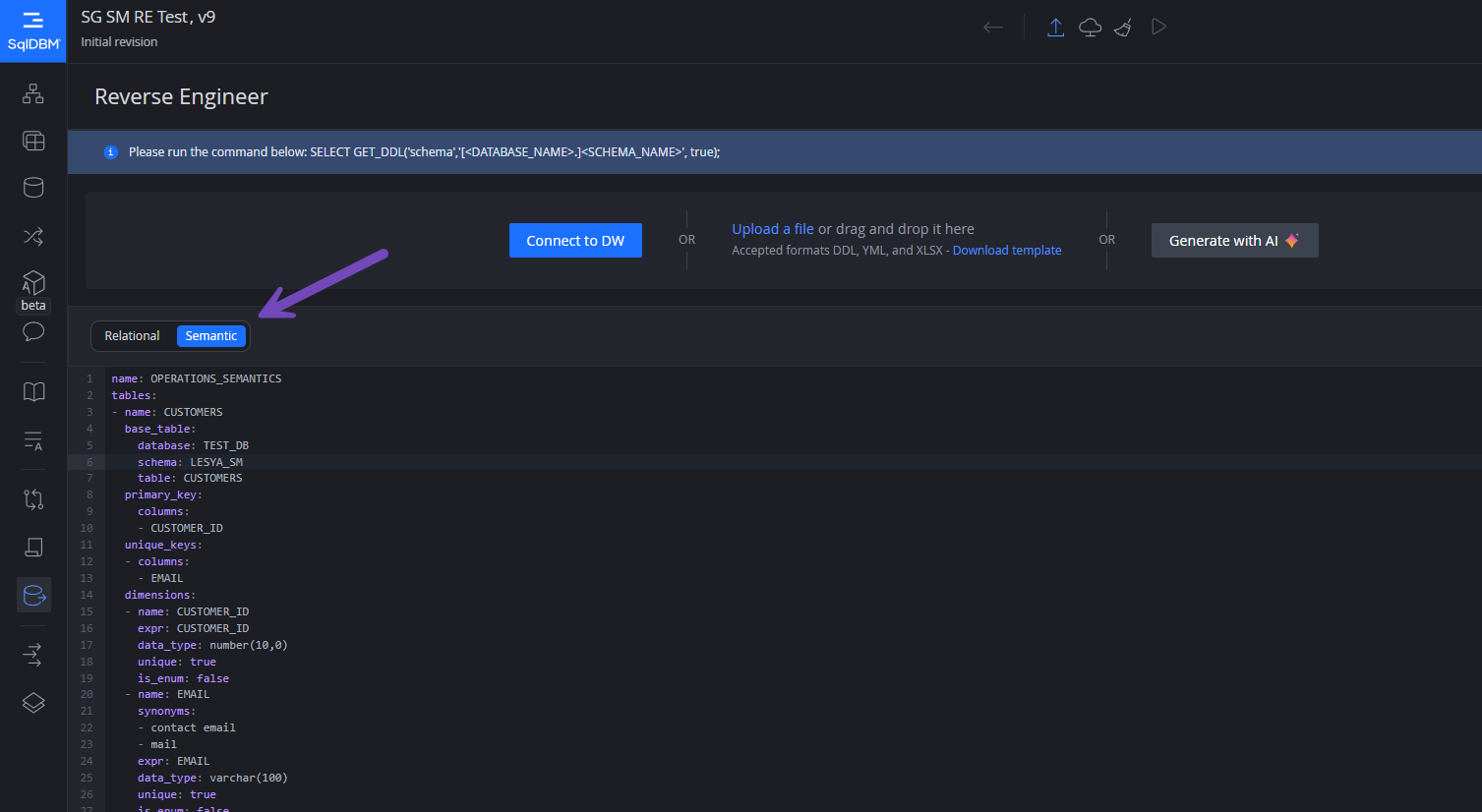Open the script document icon in sidebar
The height and width of the screenshot is (812, 1482).
point(33,547)
